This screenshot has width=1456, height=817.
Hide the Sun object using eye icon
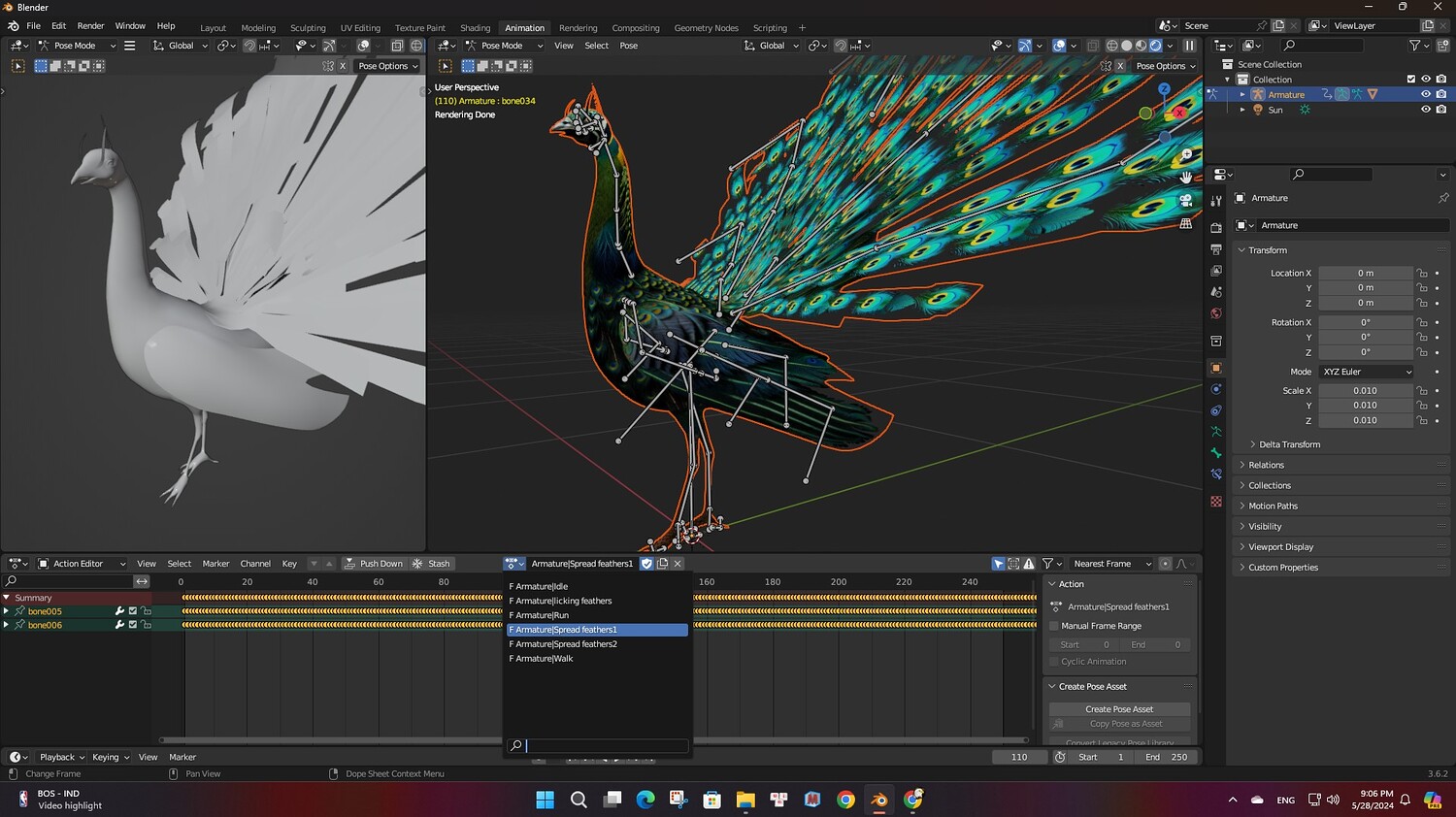[1425, 110]
